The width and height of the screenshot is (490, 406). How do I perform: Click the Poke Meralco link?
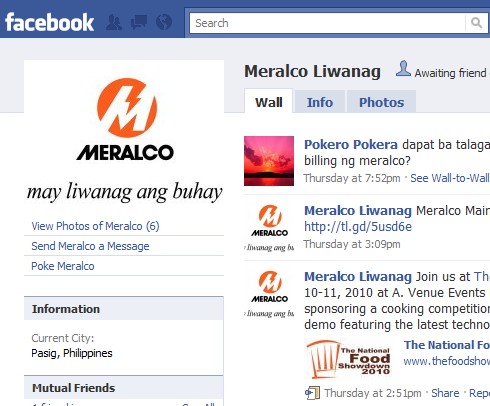63,266
